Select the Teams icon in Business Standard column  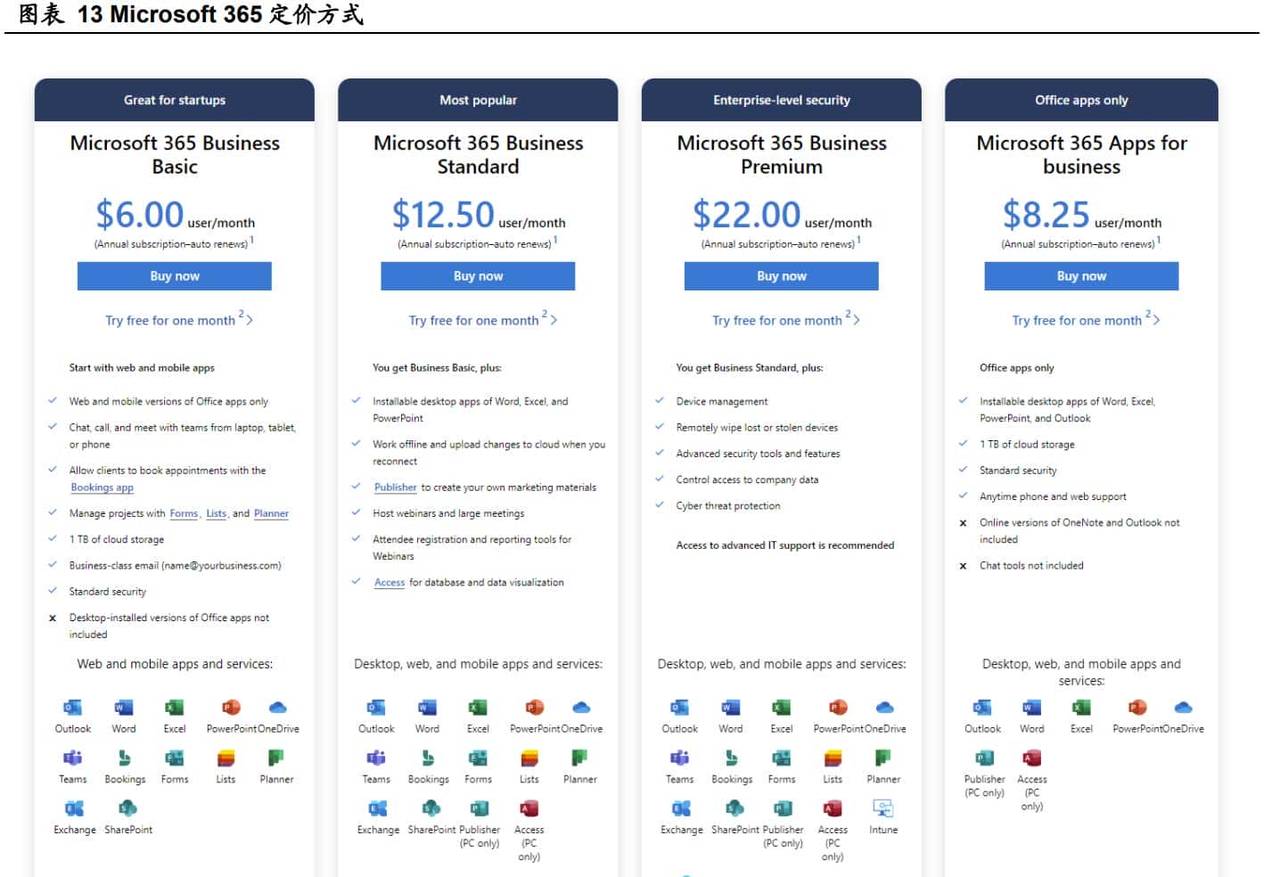376,760
